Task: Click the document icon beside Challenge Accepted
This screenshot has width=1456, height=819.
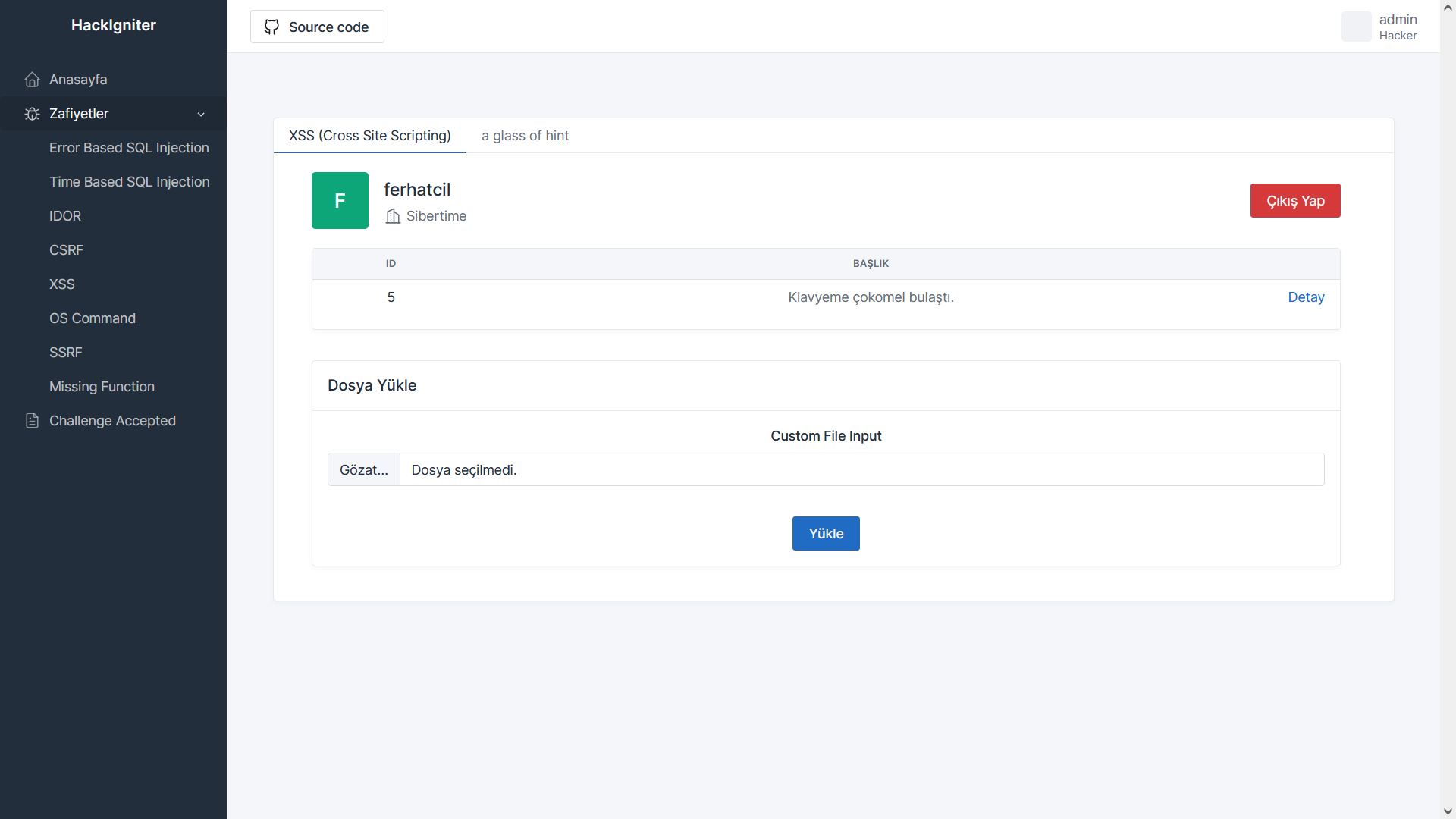Action: 32,421
